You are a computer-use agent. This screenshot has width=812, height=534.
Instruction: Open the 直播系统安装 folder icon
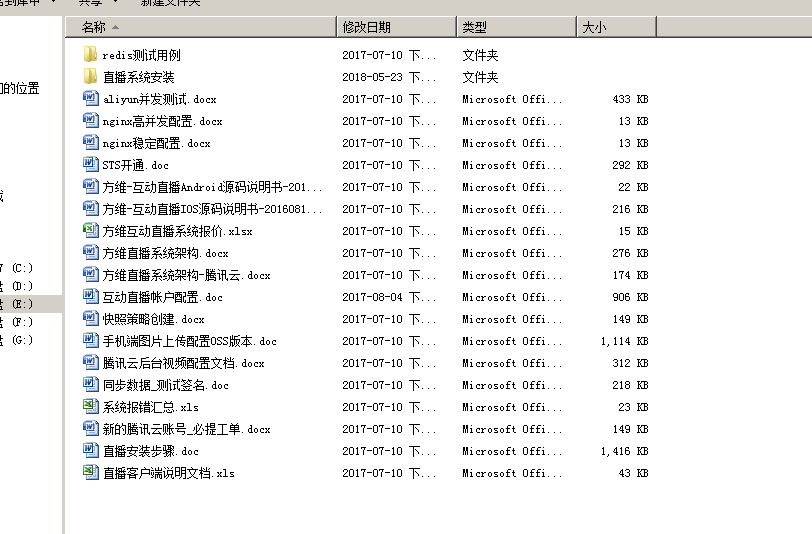point(90,77)
